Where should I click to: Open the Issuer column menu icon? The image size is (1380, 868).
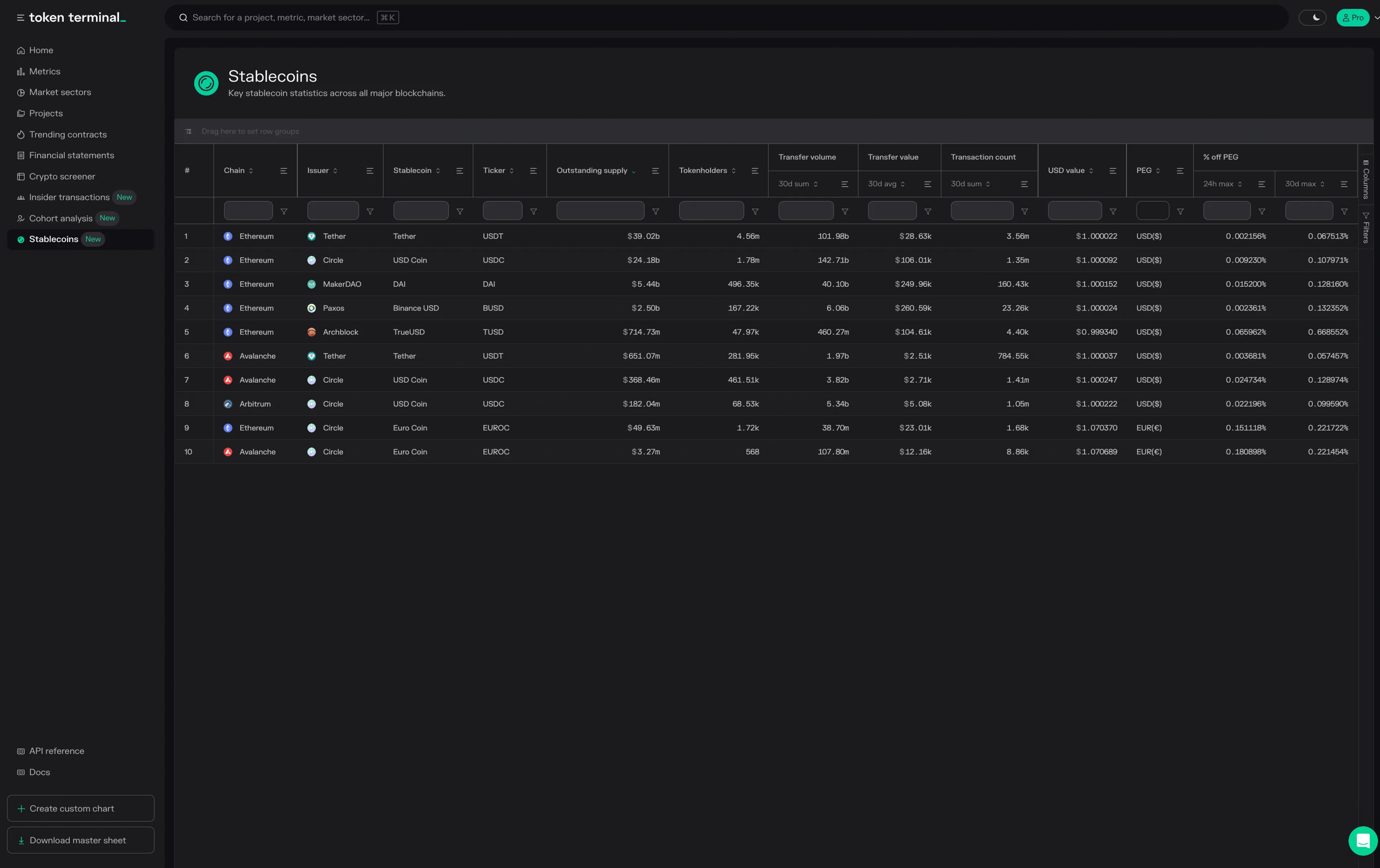(x=370, y=171)
